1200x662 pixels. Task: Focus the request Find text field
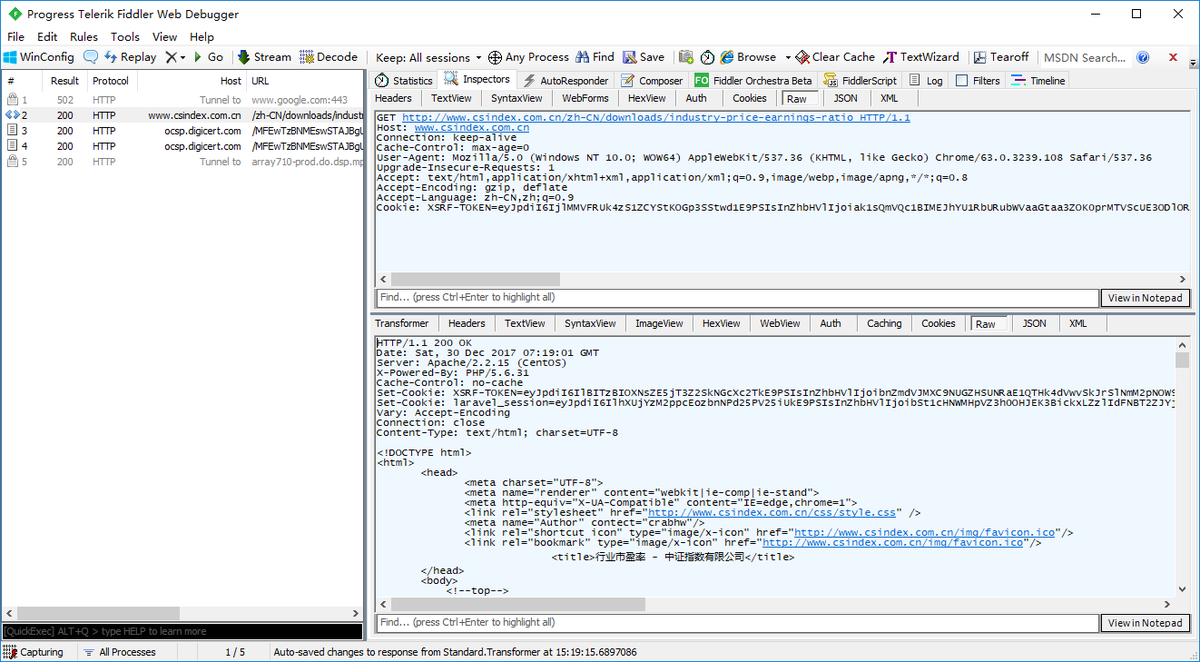pos(737,297)
